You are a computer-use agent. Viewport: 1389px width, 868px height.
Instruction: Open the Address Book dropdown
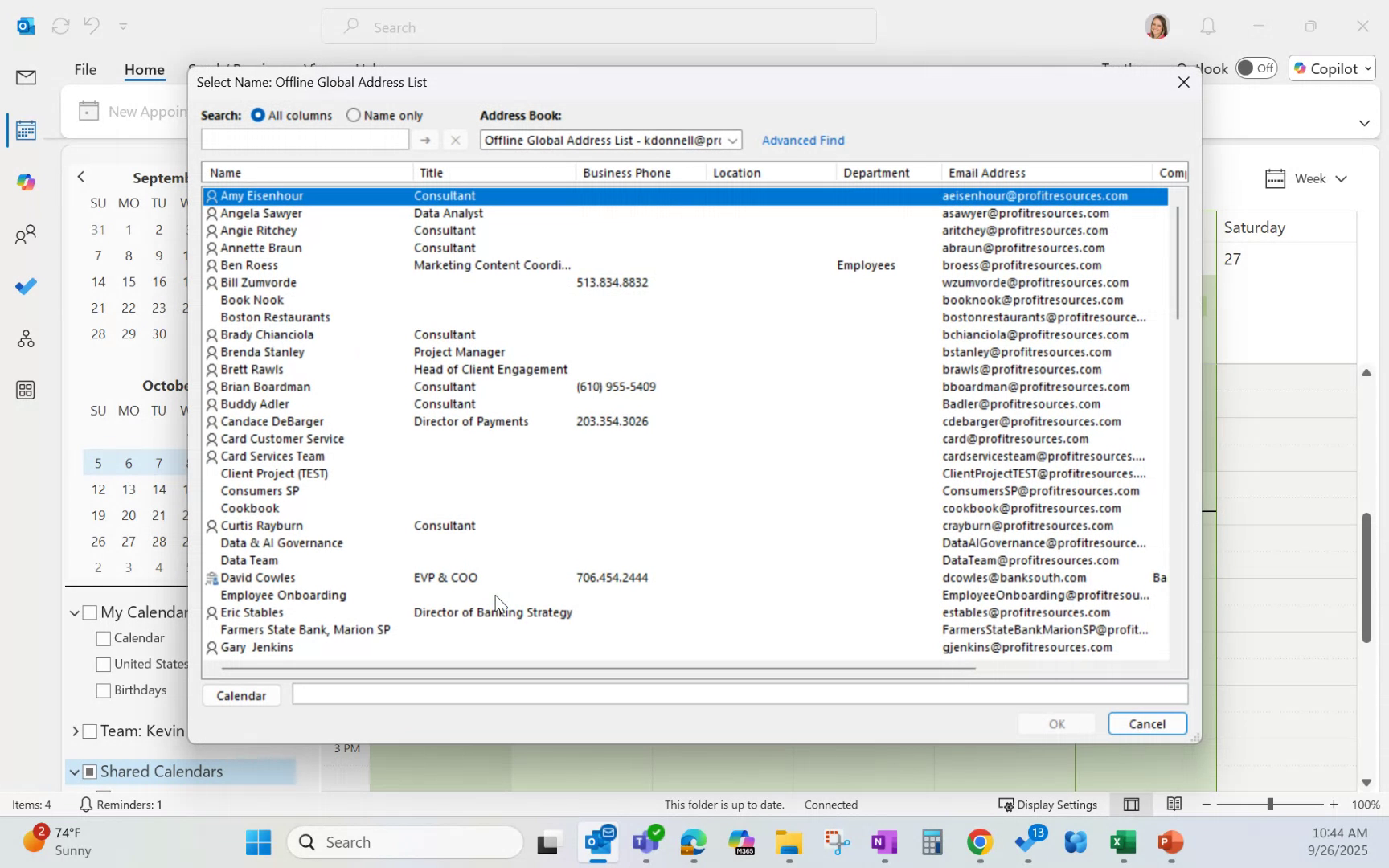pos(732,140)
